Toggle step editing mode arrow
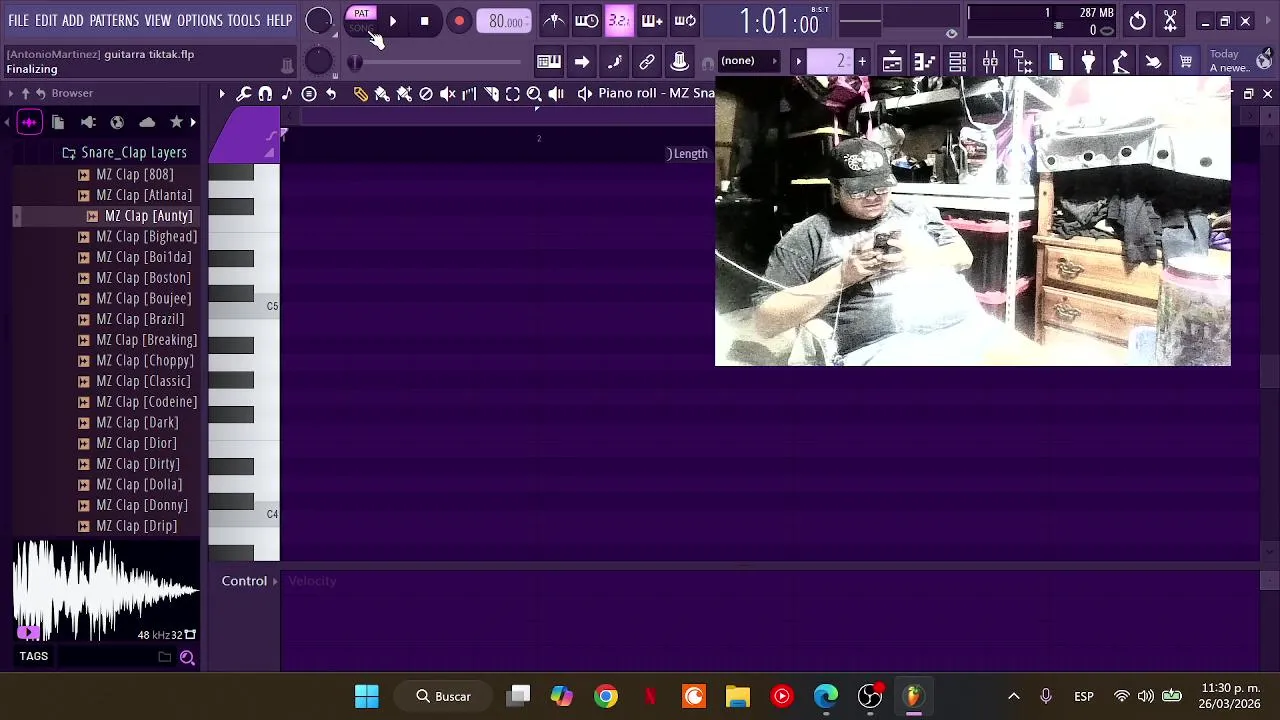 point(582,62)
